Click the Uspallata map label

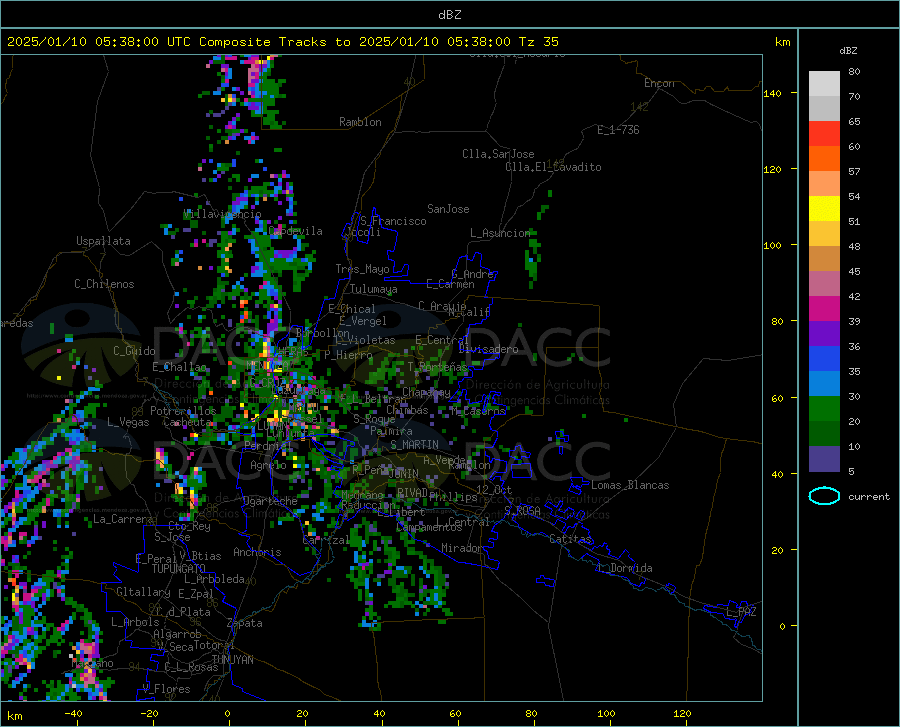pos(103,241)
